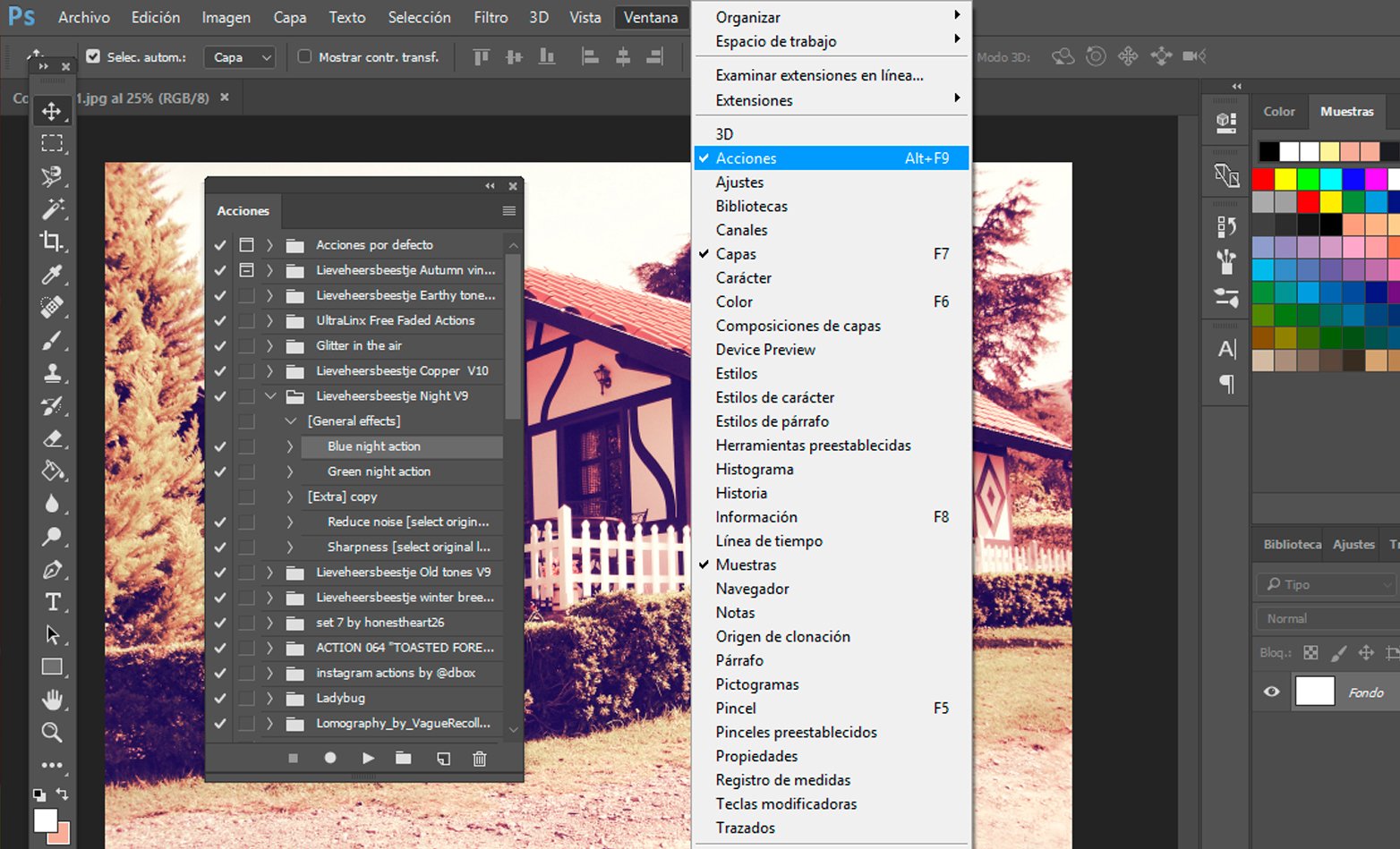1400x849 pixels.
Task: Select the Magic Wand tool
Action: 52,209
